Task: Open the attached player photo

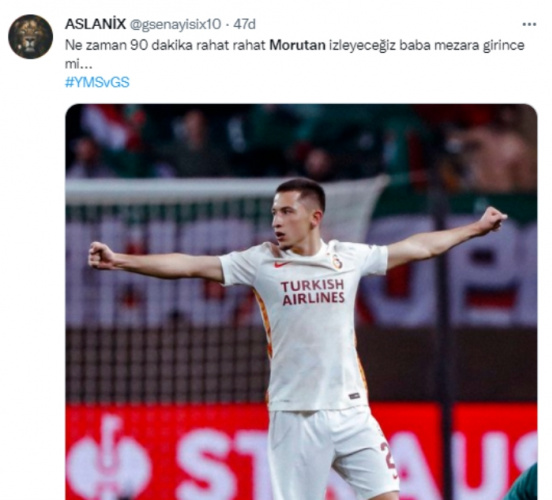Action: click(301, 302)
